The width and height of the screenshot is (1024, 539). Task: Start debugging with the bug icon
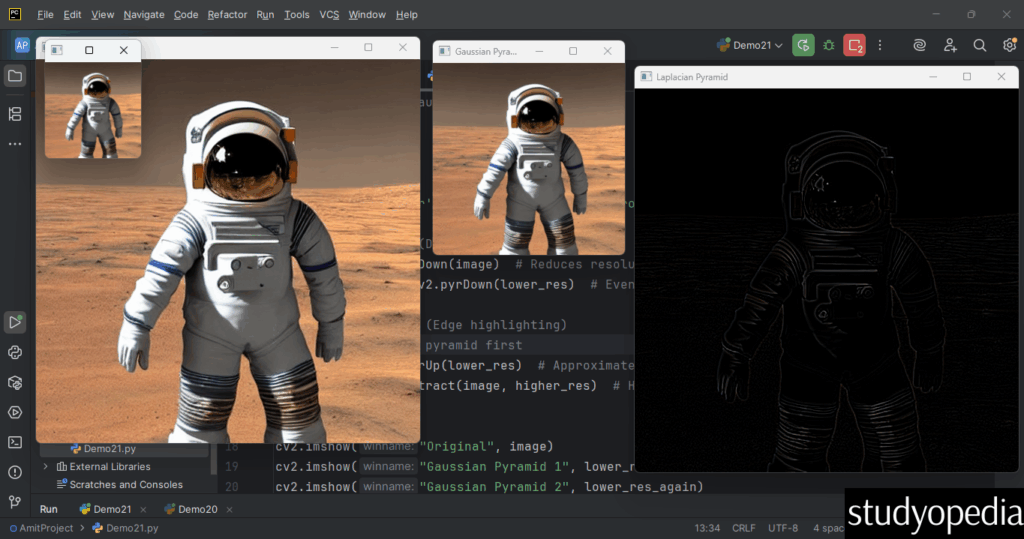(829, 45)
